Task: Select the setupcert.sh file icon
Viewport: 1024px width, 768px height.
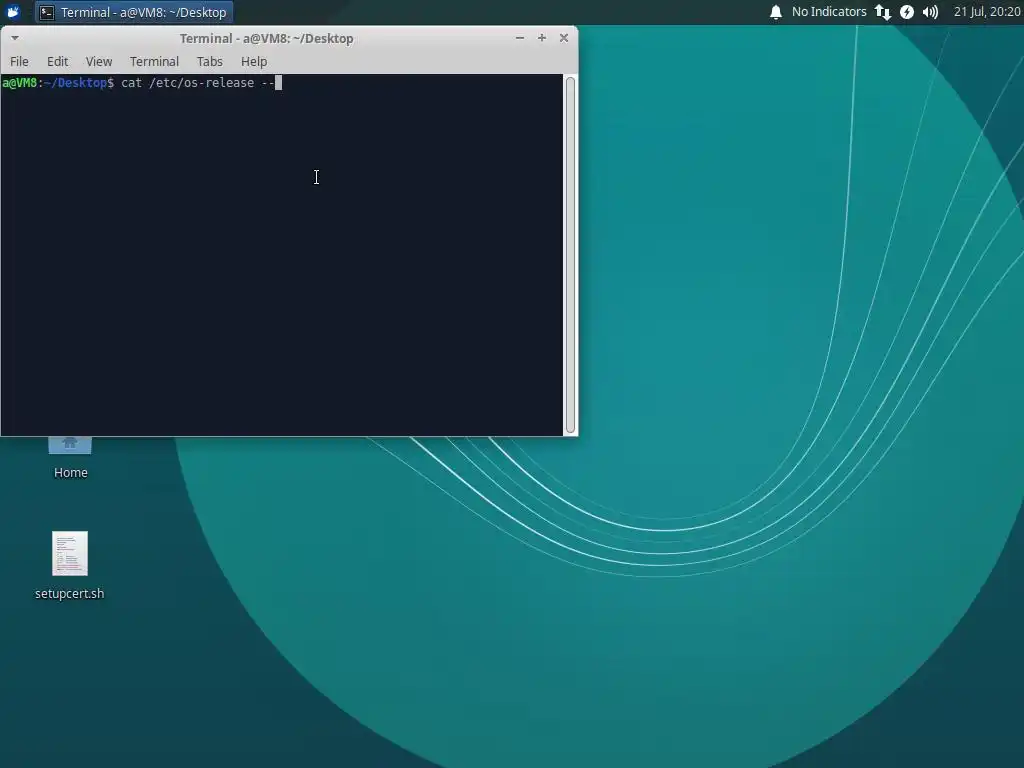Action: [x=70, y=553]
